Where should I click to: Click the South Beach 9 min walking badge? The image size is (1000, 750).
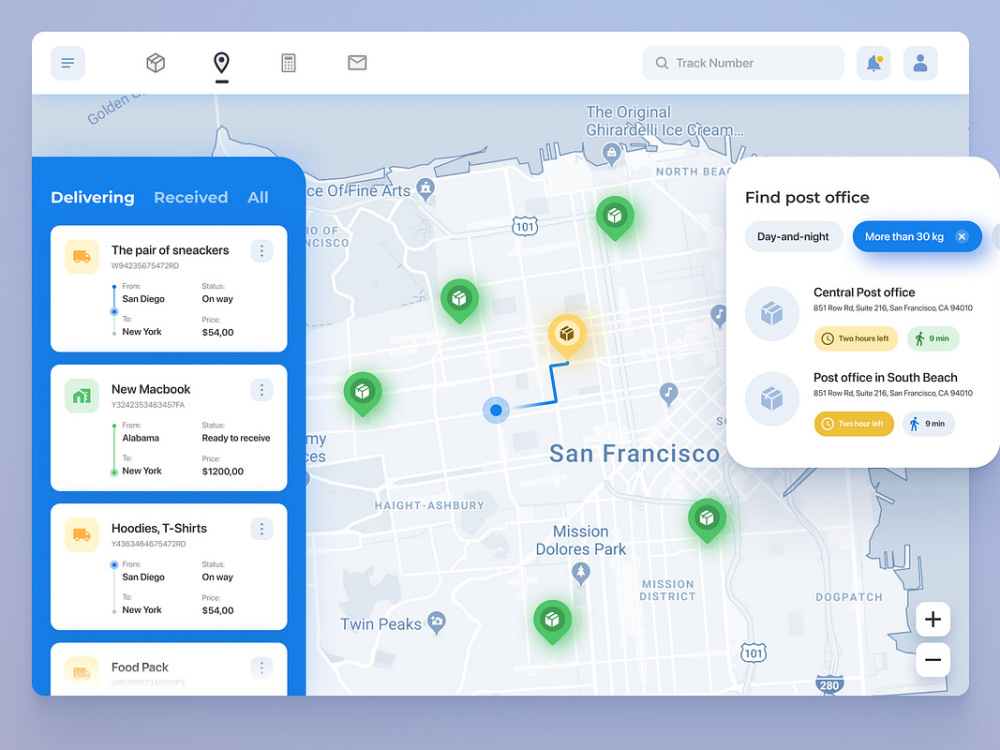(929, 423)
